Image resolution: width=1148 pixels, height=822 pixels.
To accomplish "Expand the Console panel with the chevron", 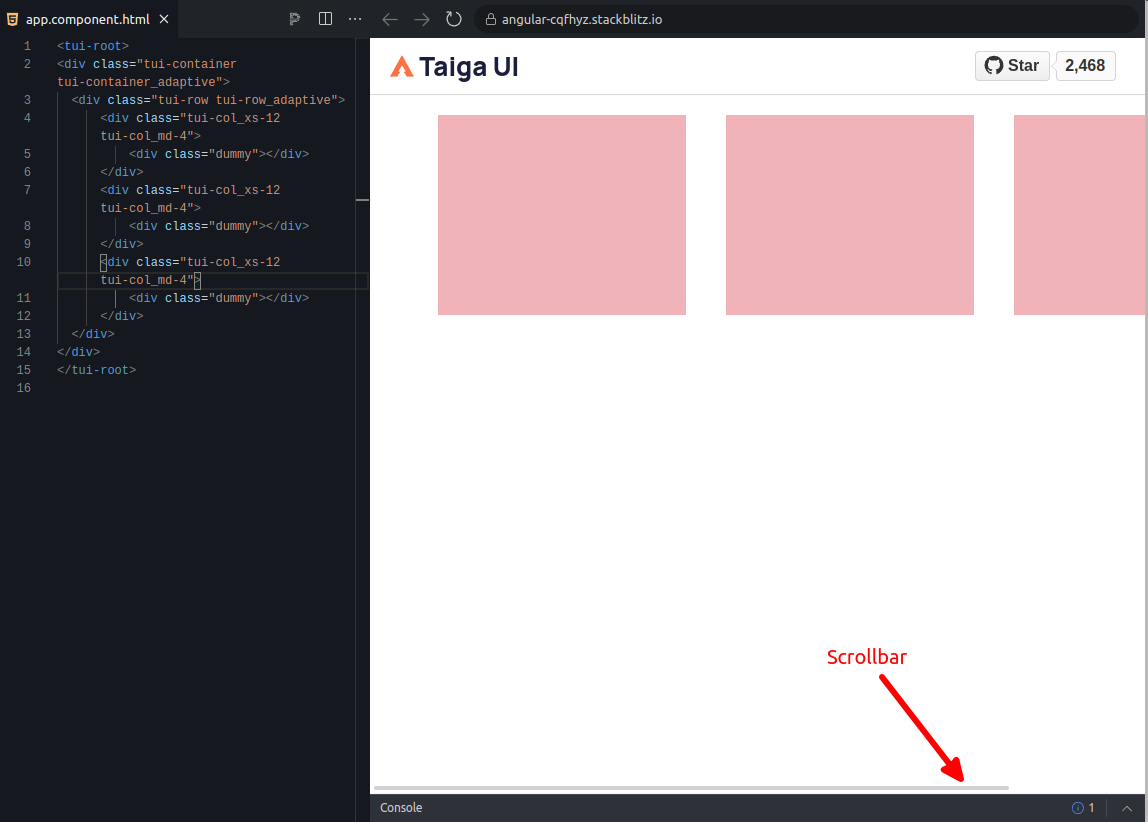I will (x=1128, y=808).
